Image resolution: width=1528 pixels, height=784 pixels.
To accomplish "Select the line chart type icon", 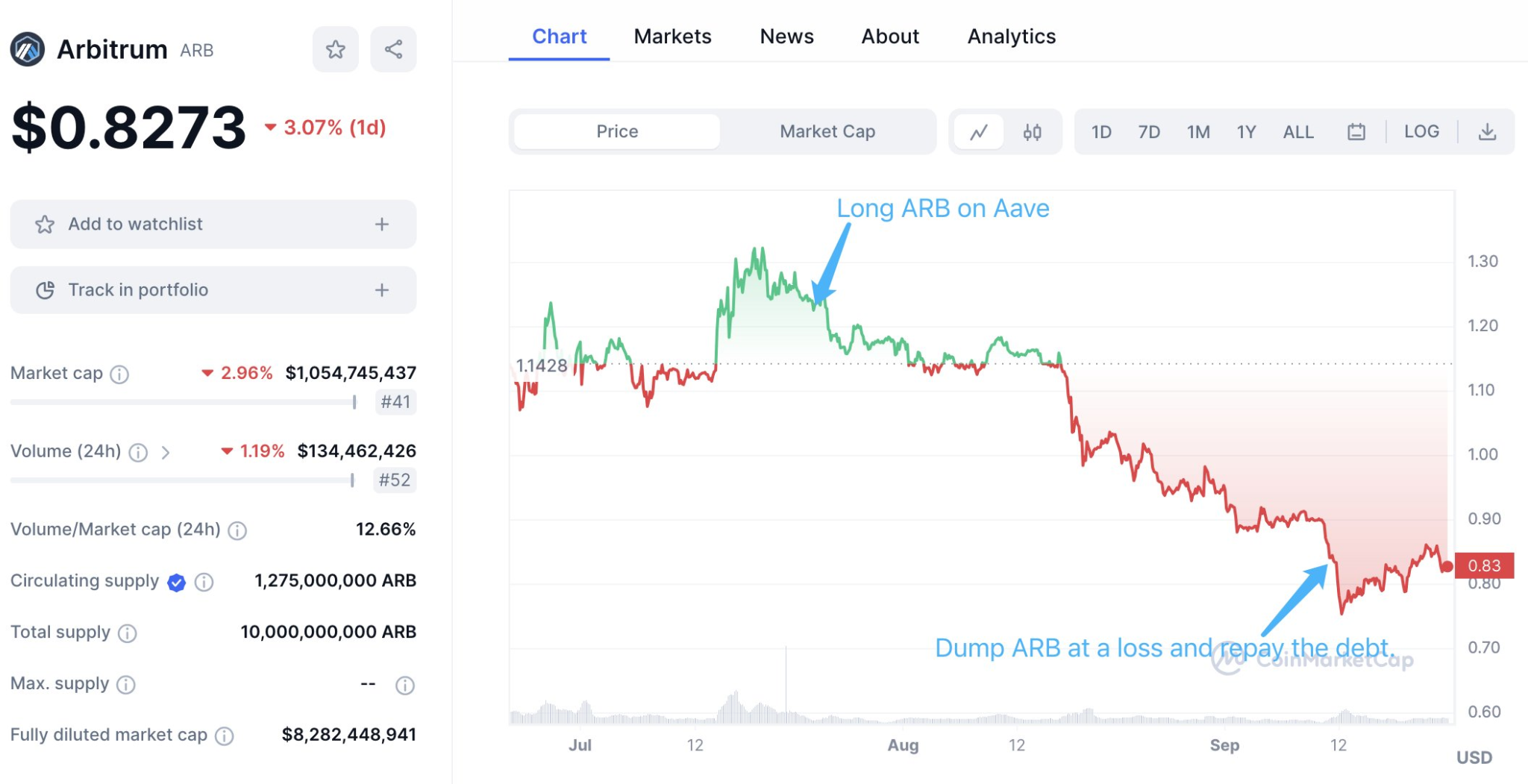I will pos(978,131).
